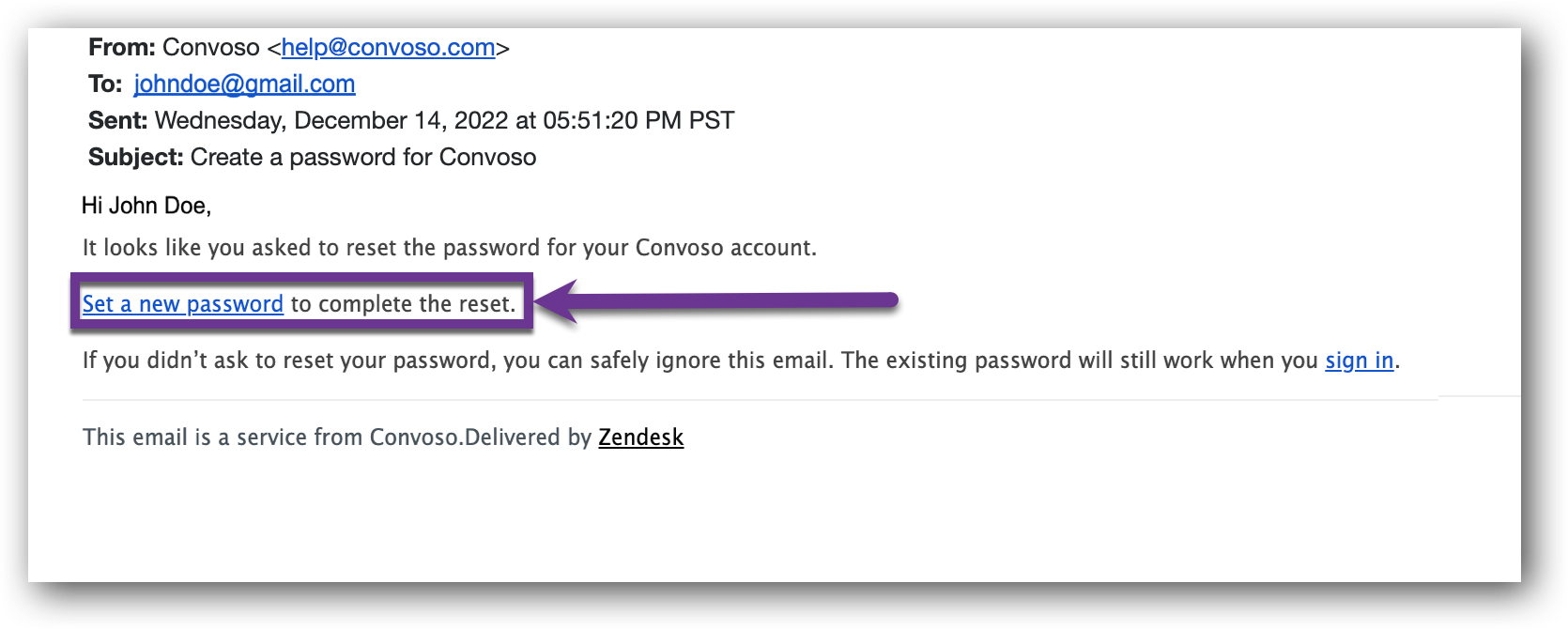Click the subject text "Create a password for Convoso"
1568x629 pixels.
point(363,157)
